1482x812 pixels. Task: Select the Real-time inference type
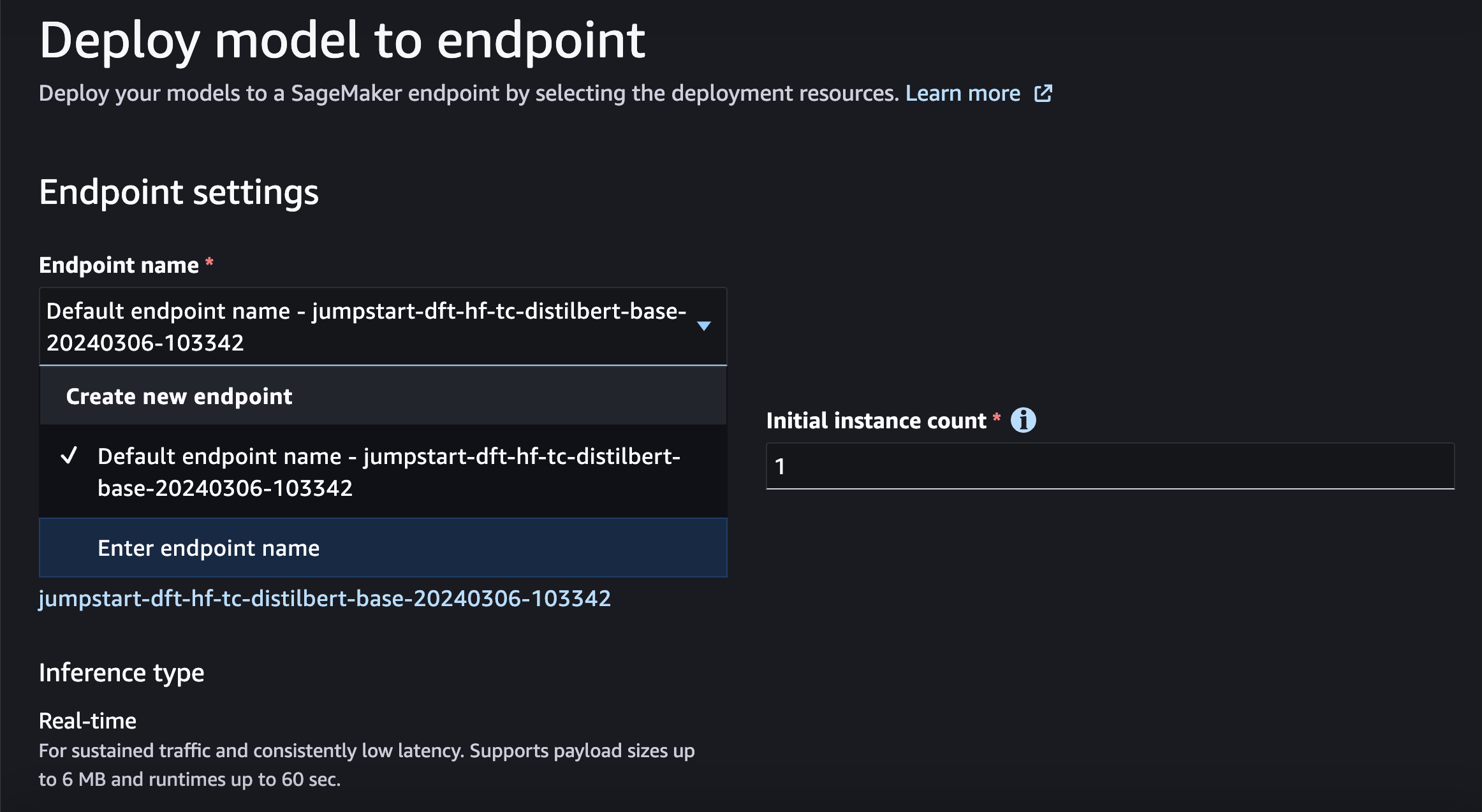[87, 720]
